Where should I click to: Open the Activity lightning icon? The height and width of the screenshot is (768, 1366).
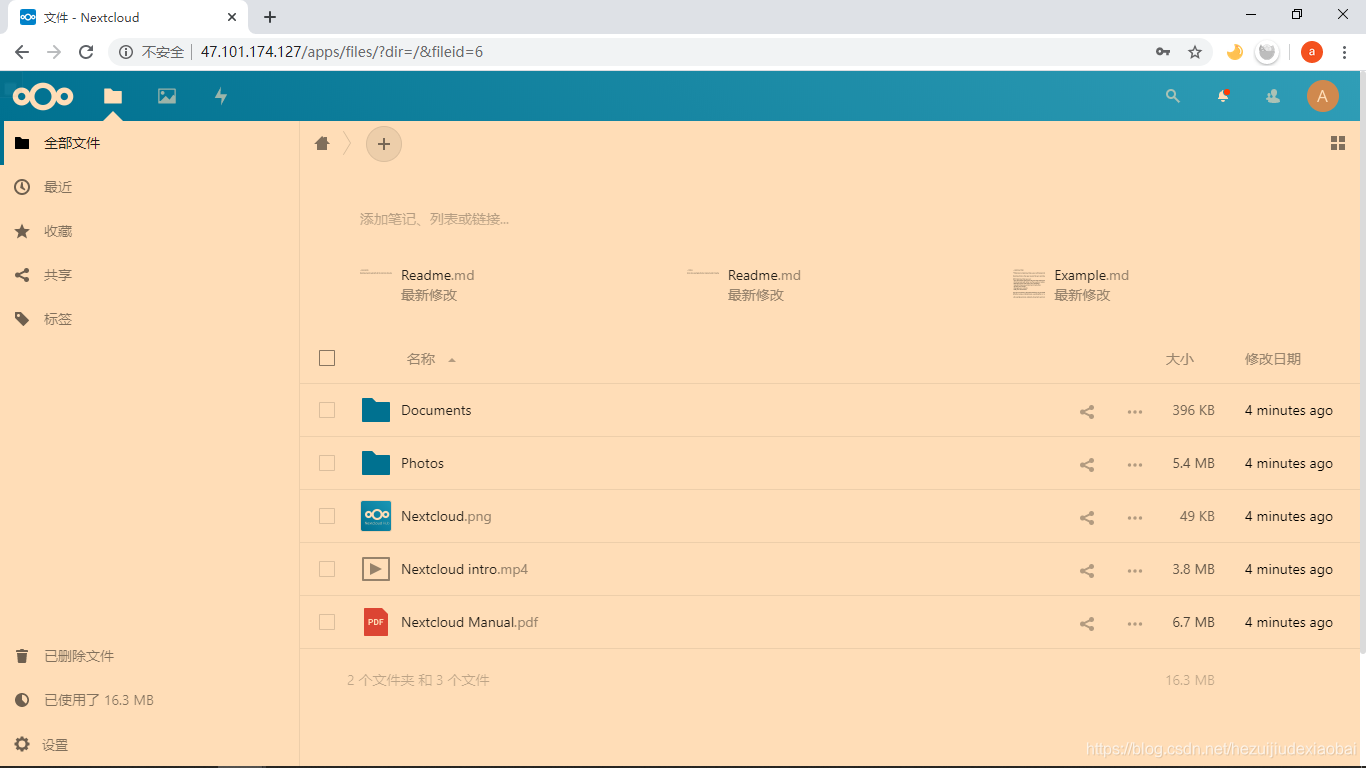pos(221,96)
